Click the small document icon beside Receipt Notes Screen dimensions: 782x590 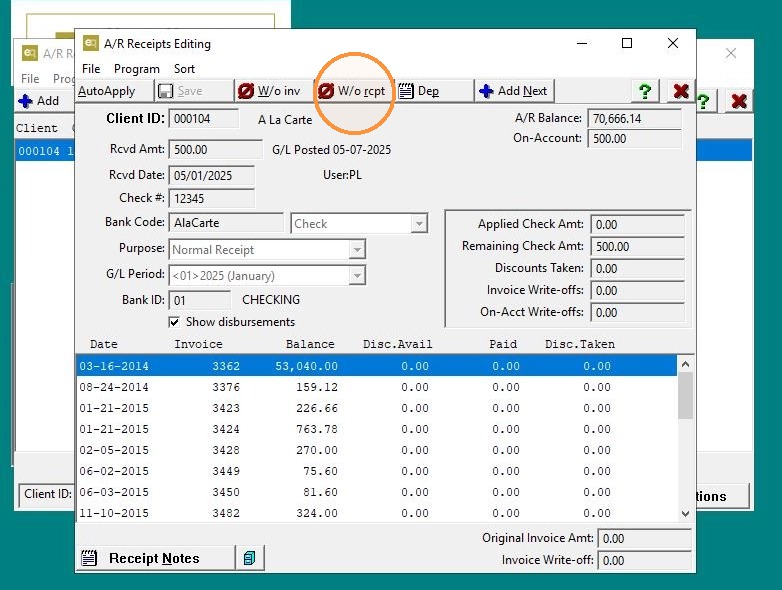pyautogui.click(x=250, y=558)
